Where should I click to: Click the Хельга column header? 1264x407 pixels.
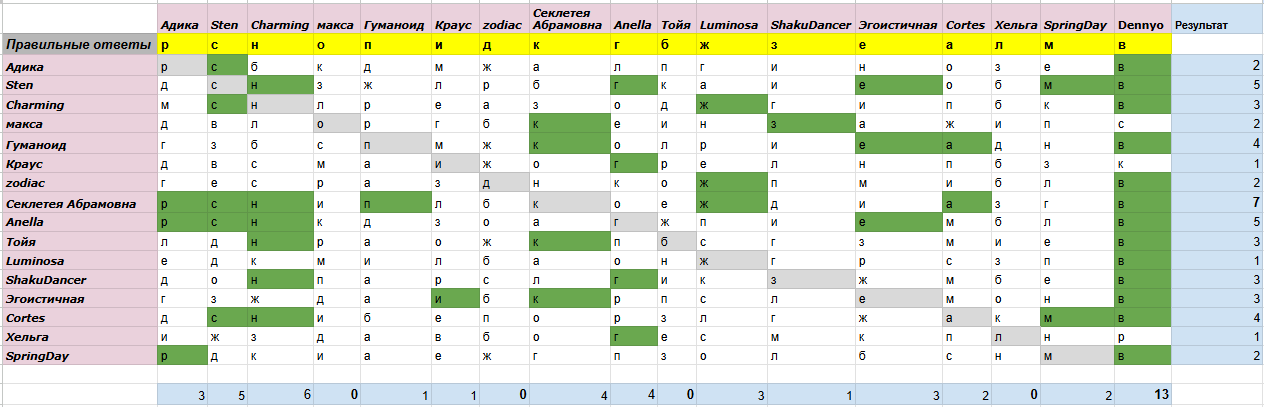(x=1014, y=22)
